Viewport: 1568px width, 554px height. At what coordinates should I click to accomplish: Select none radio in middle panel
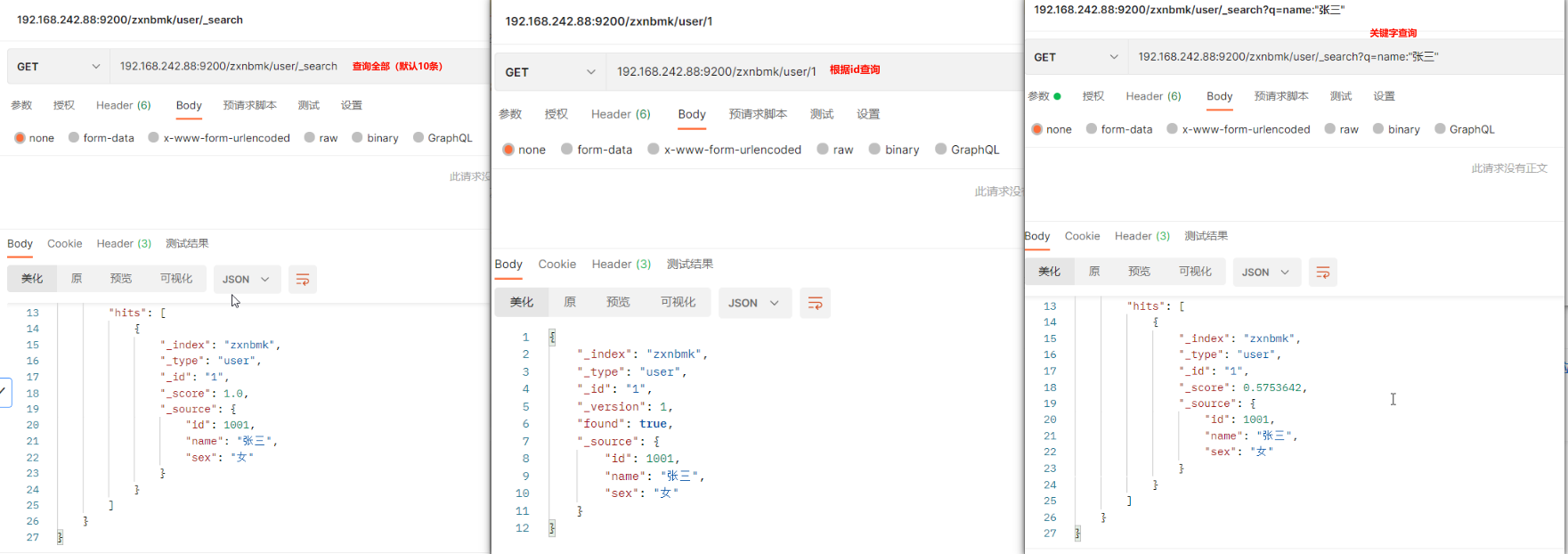[508, 150]
